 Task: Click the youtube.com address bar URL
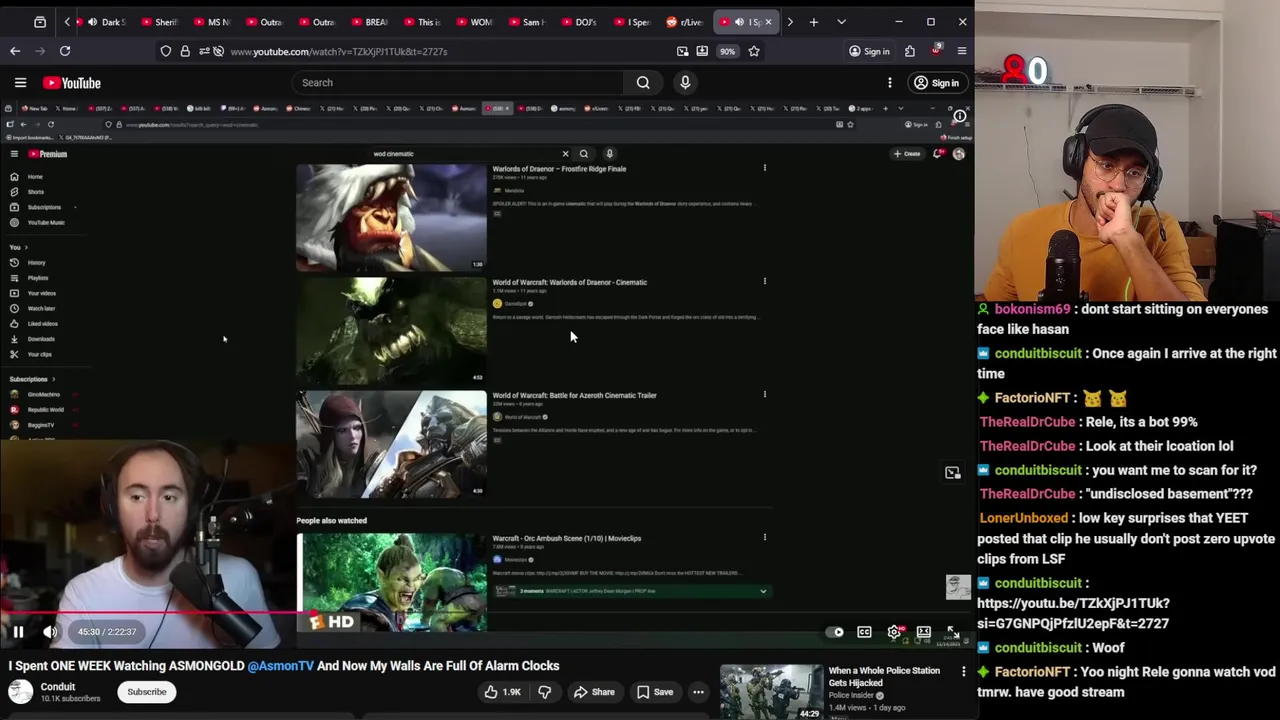pyautogui.click(x=339, y=51)
